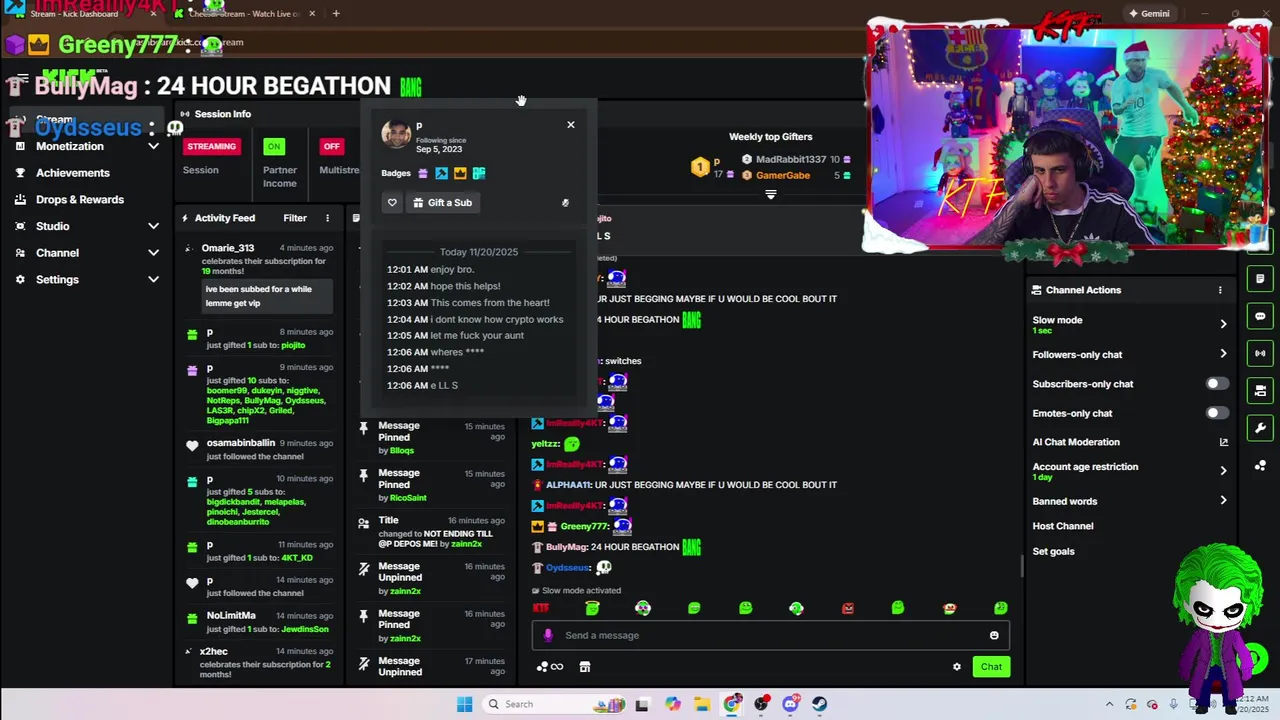Viewport: 1280px width, 720px height.
Task: Toggle Subscribers-only chat switch
Action: coord(1216,384)
